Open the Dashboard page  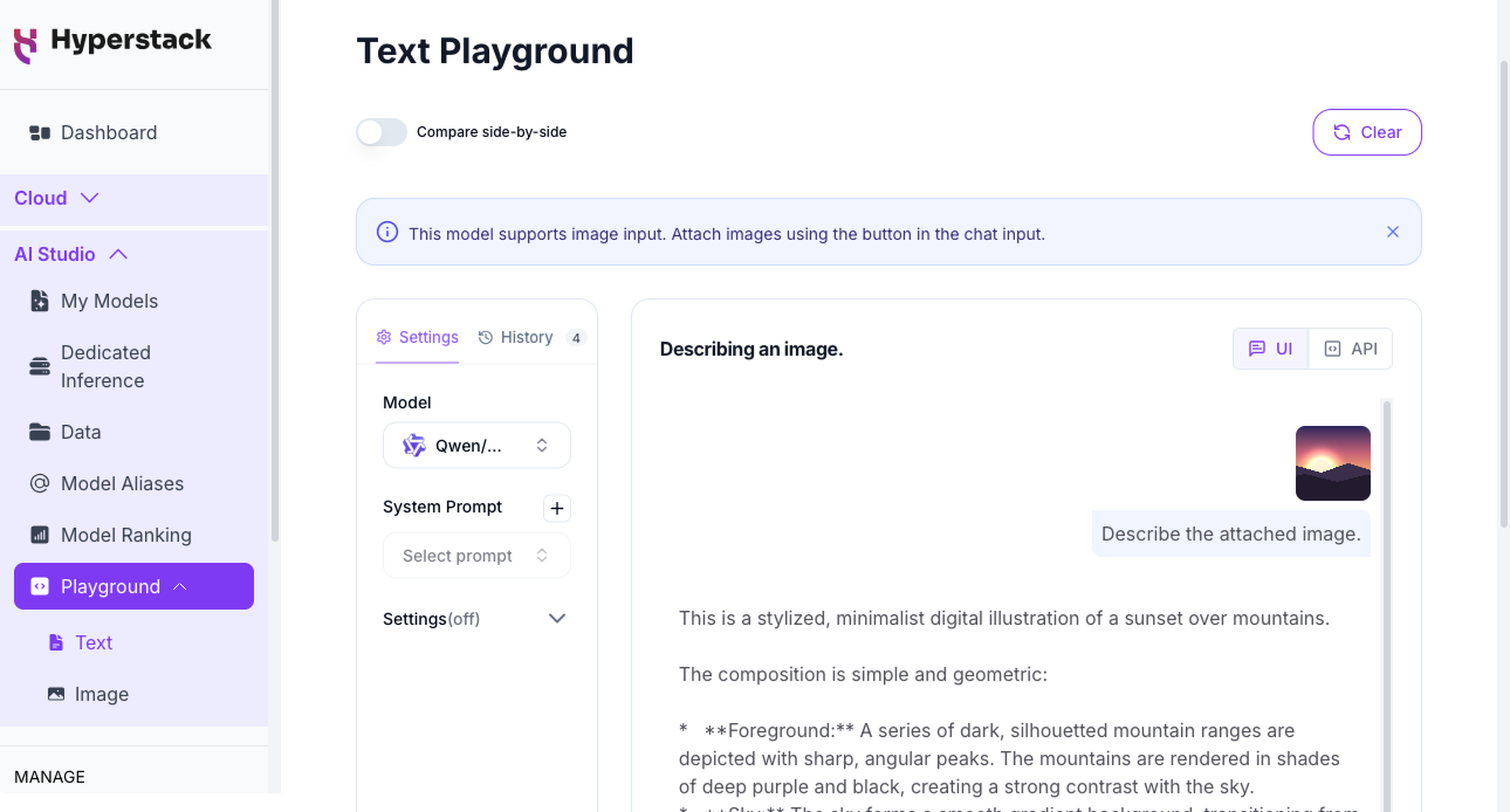click(134, 132)
